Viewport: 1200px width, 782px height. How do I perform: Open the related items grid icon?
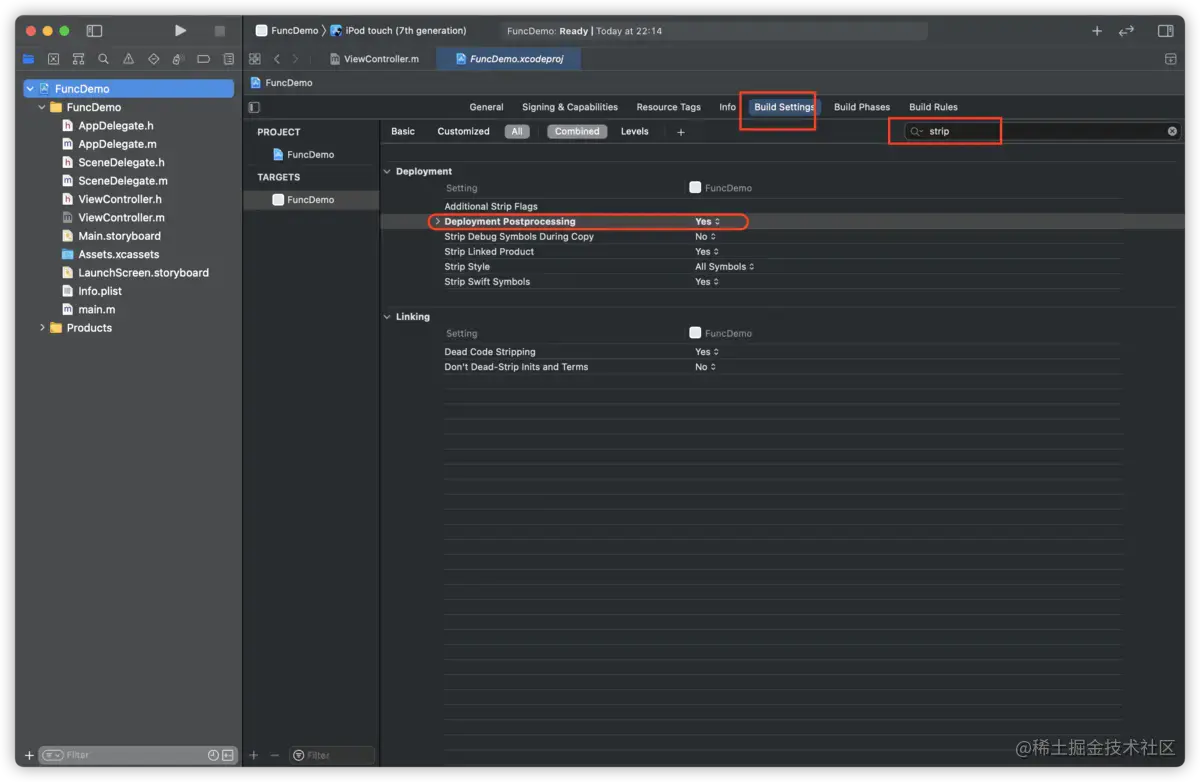pyautogui.click(x=255, y=59)
